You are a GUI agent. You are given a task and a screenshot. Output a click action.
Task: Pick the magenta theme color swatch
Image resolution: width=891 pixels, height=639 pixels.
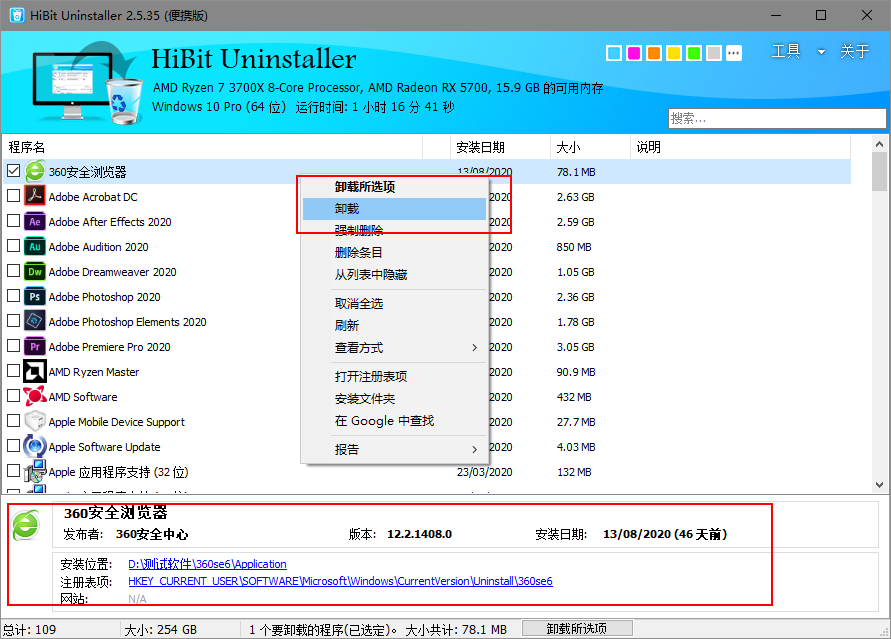634,53
